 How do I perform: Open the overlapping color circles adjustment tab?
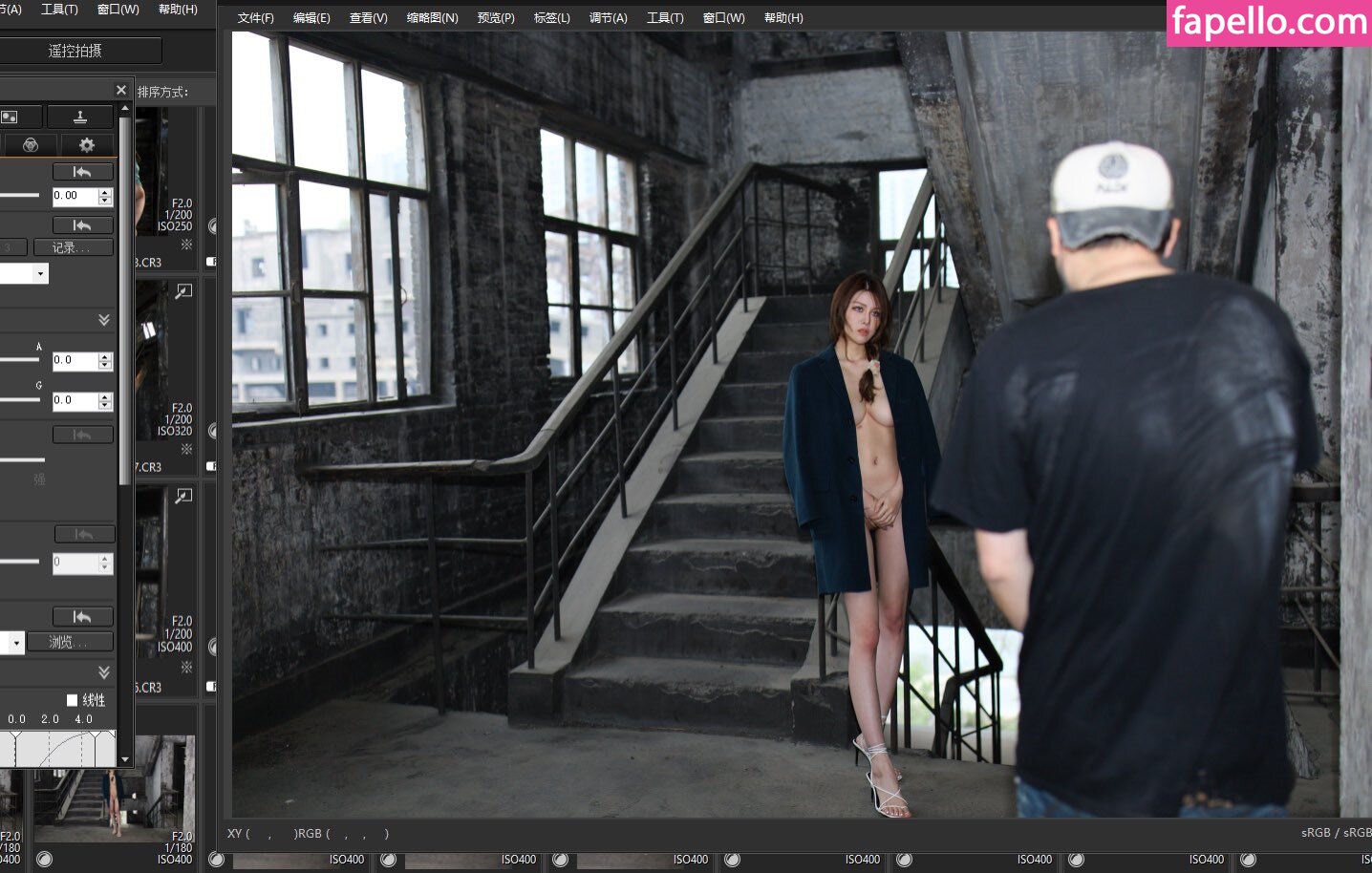31,144
